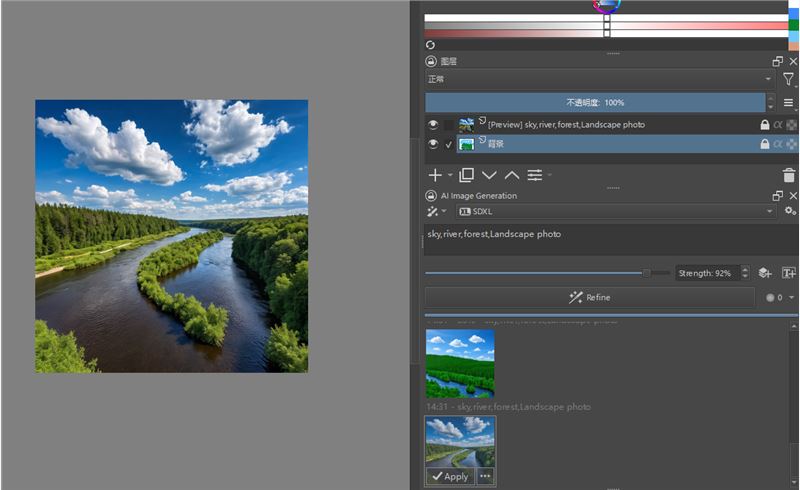Click the Strength spinbox arrows
Screen dimensions: 800x490
[x=745, y=273]
